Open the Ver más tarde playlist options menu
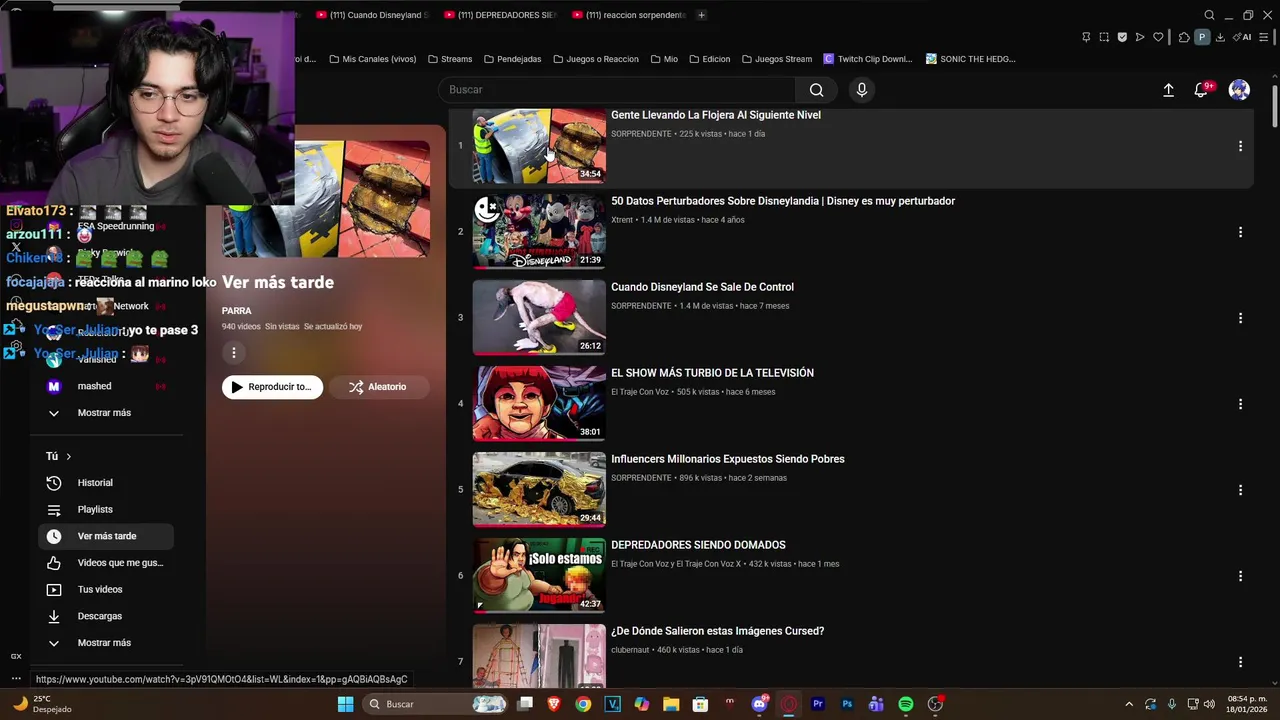Viewport: 1280px width, 720px height. (234, 352)
